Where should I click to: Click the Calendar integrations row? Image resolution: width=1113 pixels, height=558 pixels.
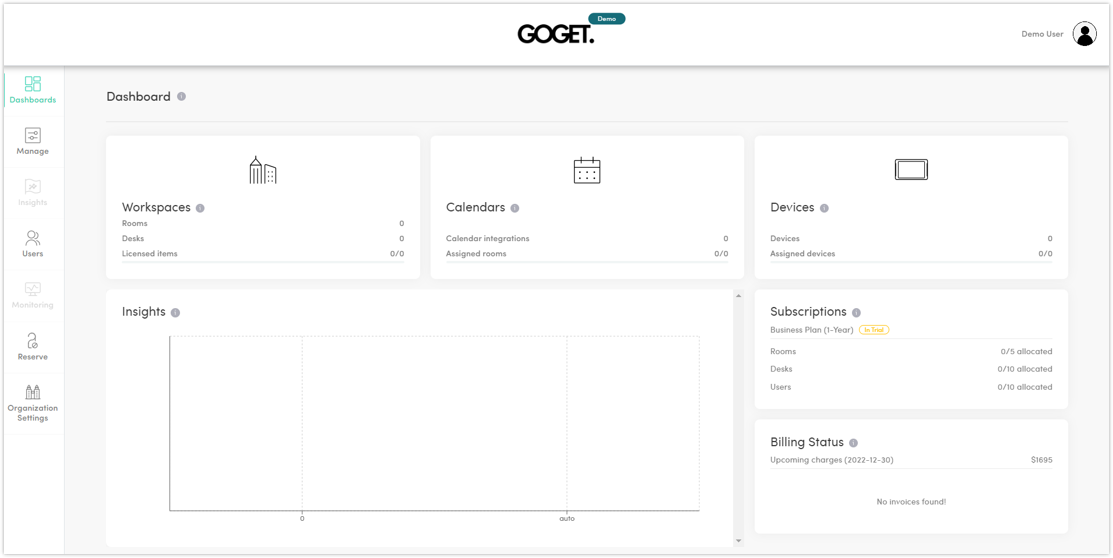click(x=587, y=239)
